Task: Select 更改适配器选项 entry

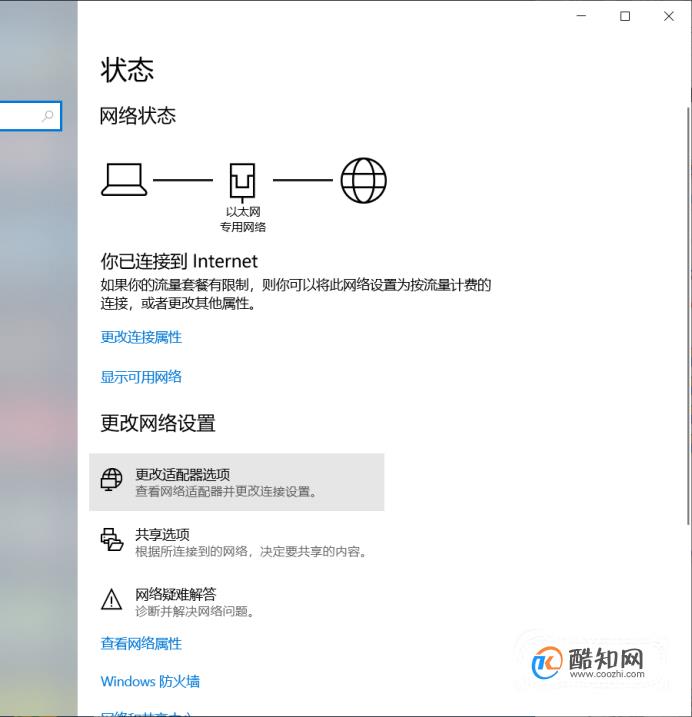Action: click(x=236, y=482)
